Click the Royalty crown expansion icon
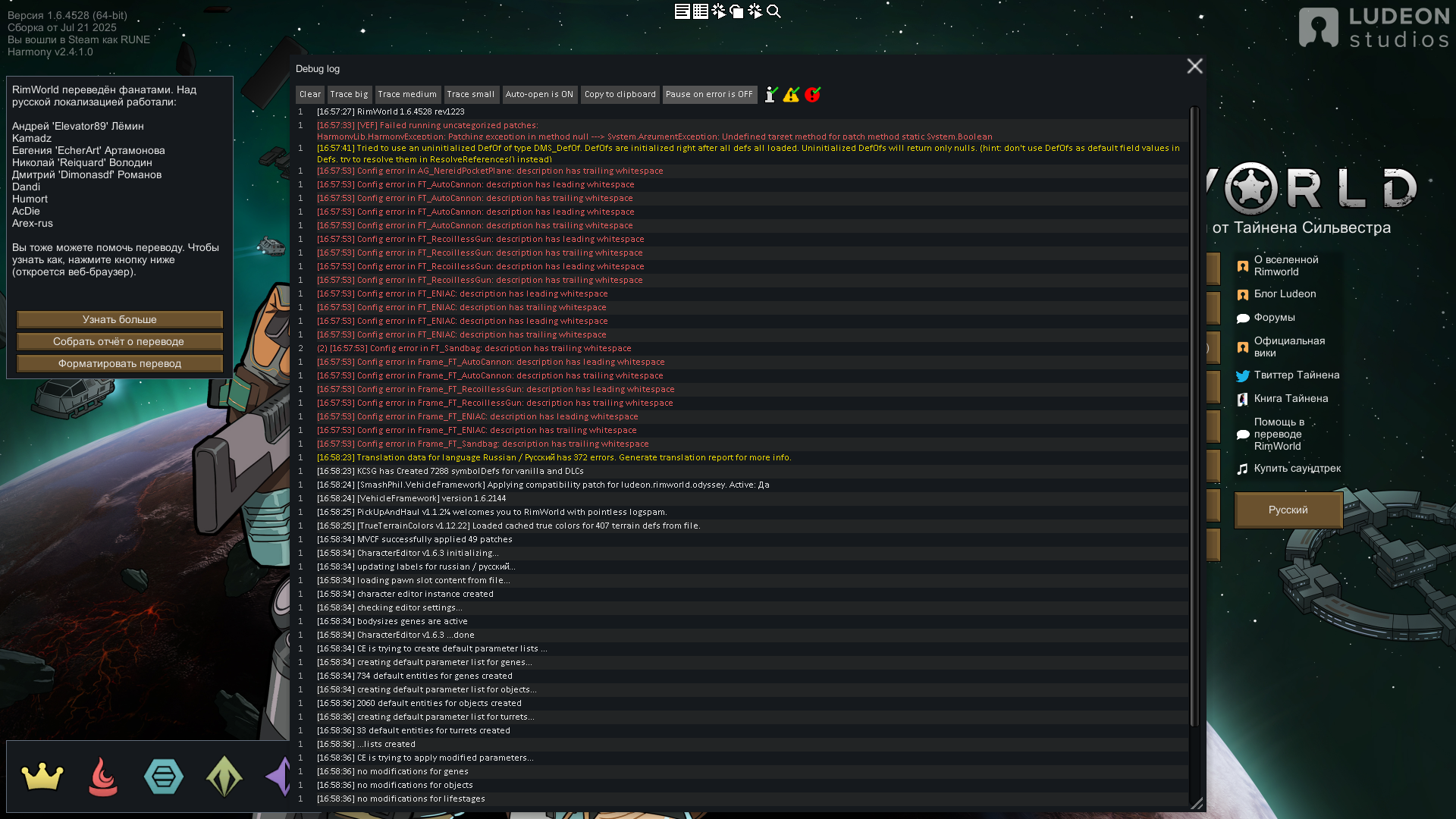The image size is (1456, 819). click(42, 777)
